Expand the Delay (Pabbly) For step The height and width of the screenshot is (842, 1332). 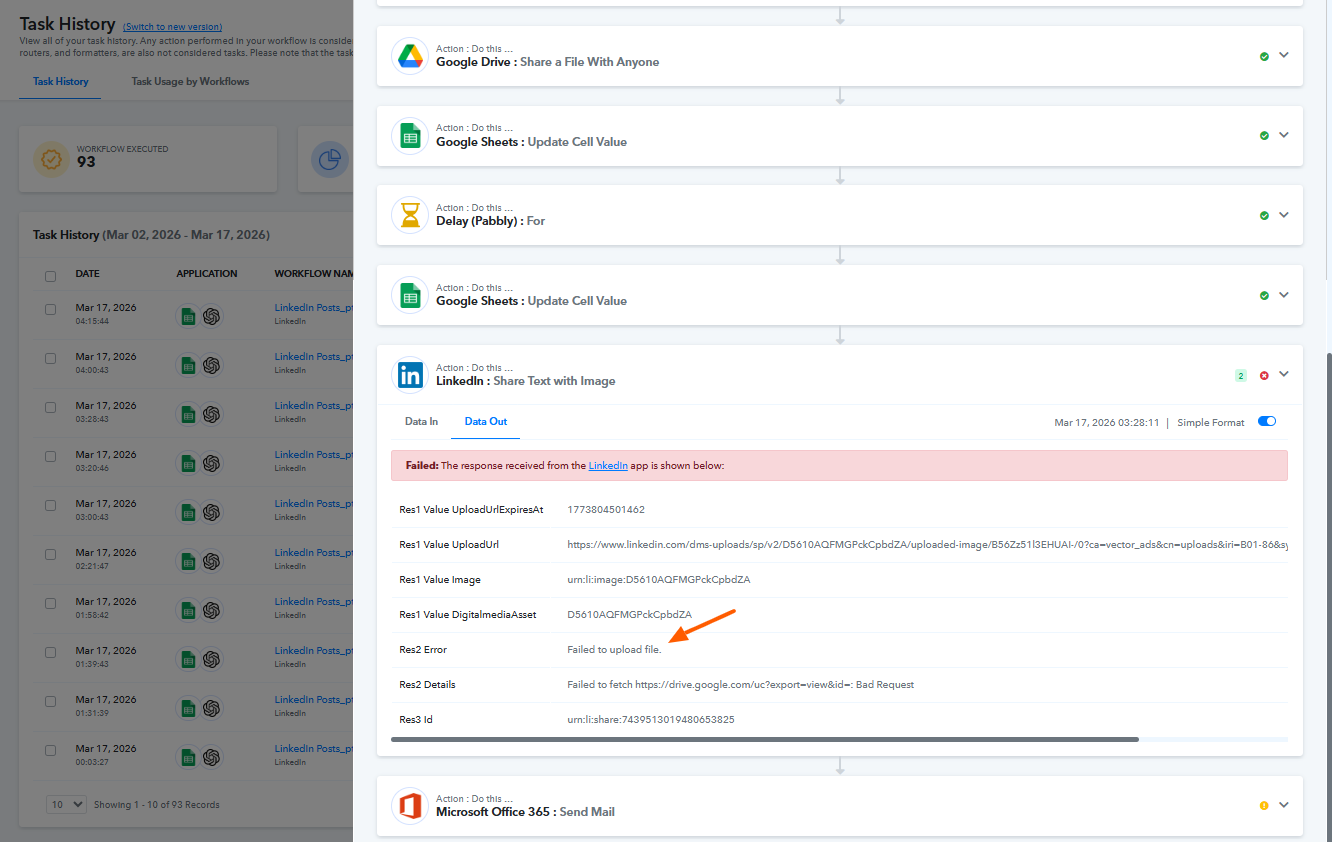(x=1284, y=215)
